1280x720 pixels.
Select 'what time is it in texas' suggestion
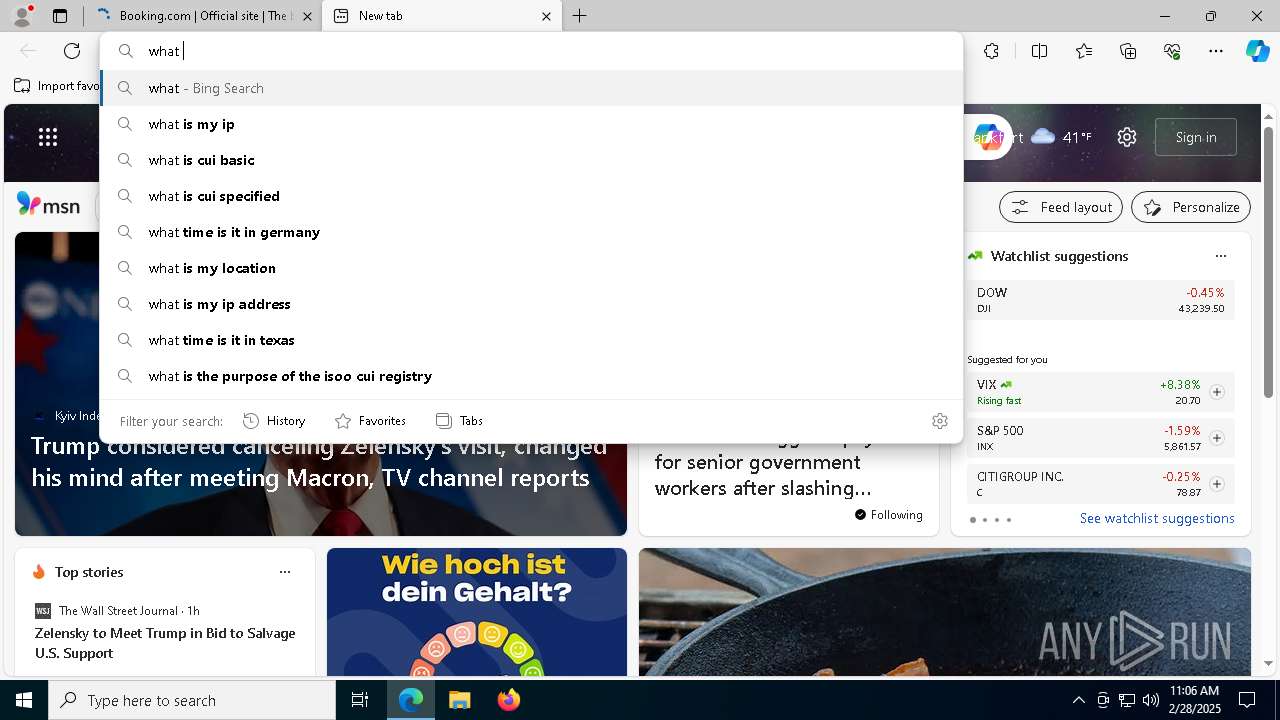click(x=531, y=340)
